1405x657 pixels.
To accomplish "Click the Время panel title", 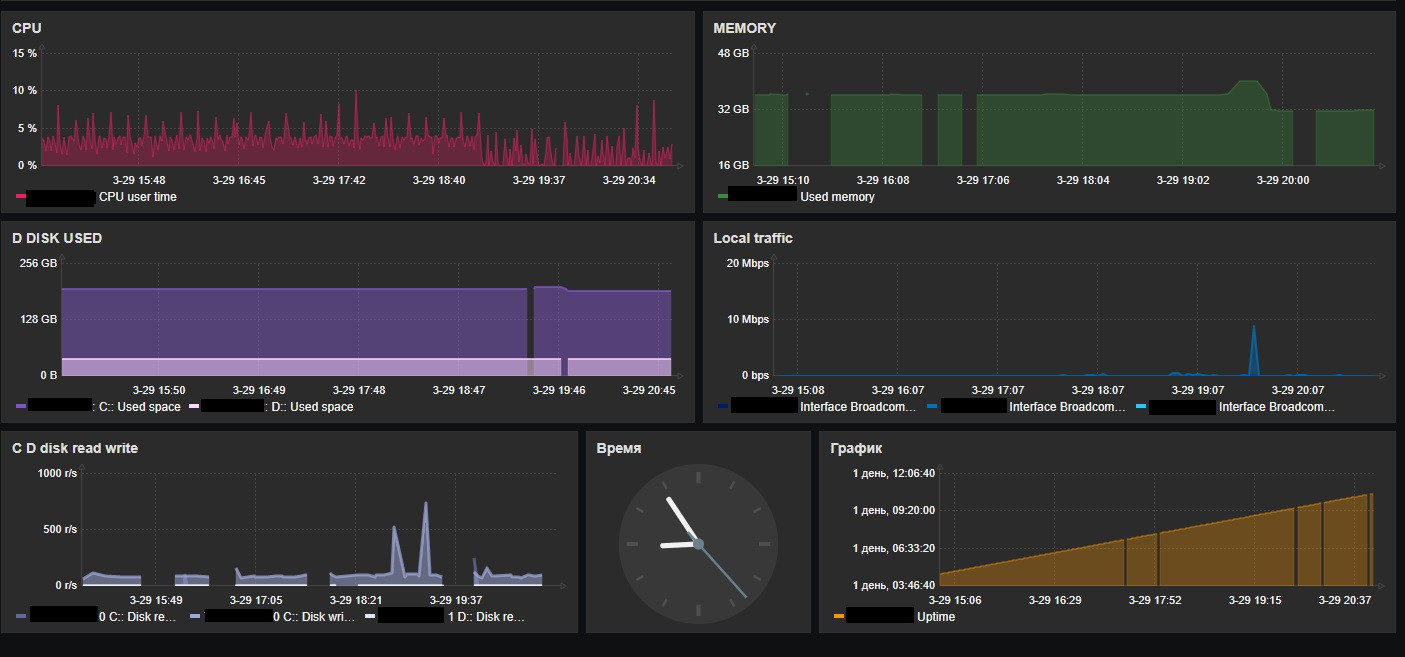I will coord(618,448).
